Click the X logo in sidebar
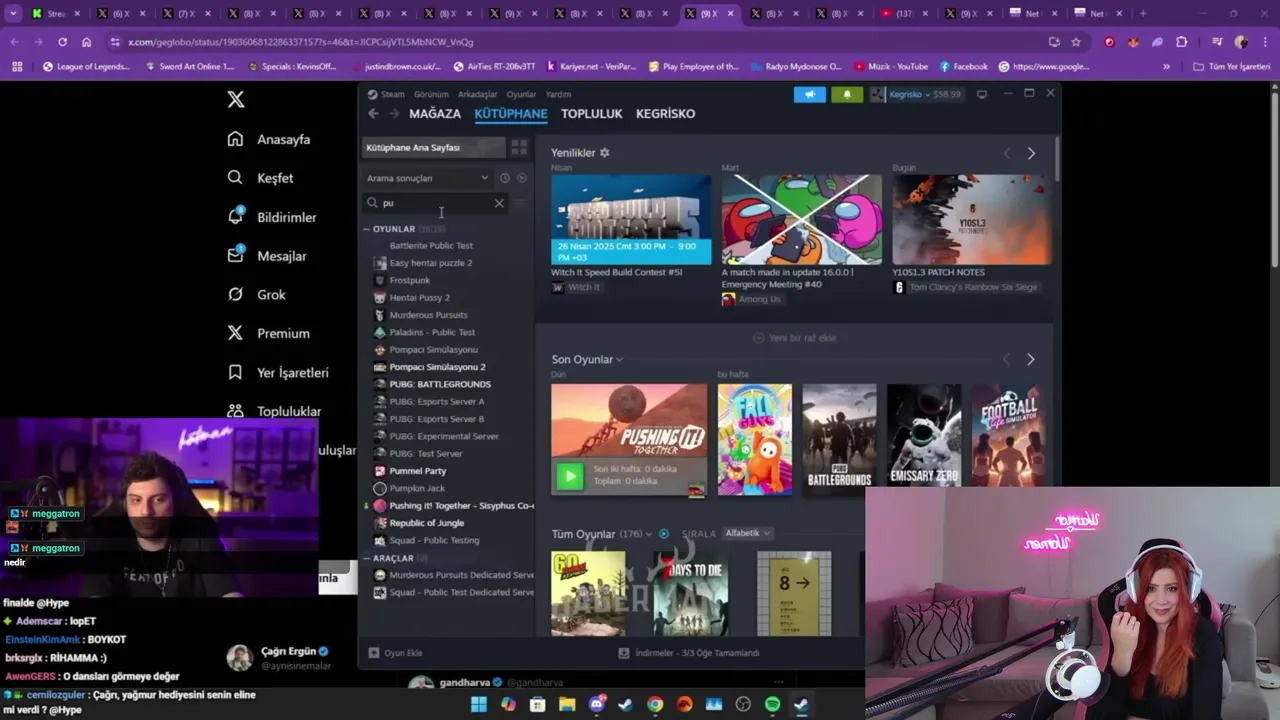The height and width of the screenshot is (720, 1280). (236, 99)
